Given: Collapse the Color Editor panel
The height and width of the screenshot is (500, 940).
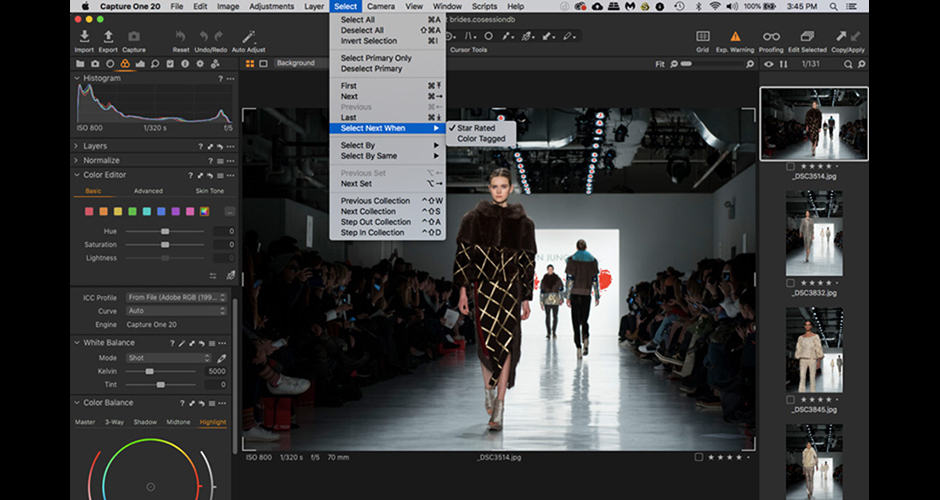Looking at the screenshot, I should point(76,174).
